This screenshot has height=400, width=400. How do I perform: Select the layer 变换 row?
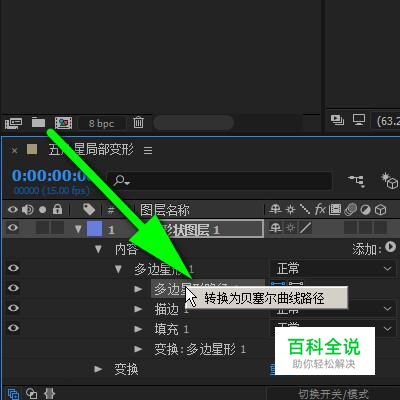click(x=126, y=369)
